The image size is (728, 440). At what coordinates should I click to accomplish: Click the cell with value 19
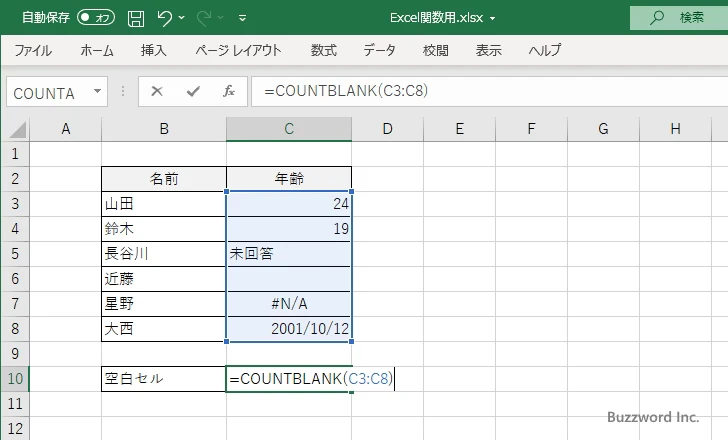tap(289, 229)
